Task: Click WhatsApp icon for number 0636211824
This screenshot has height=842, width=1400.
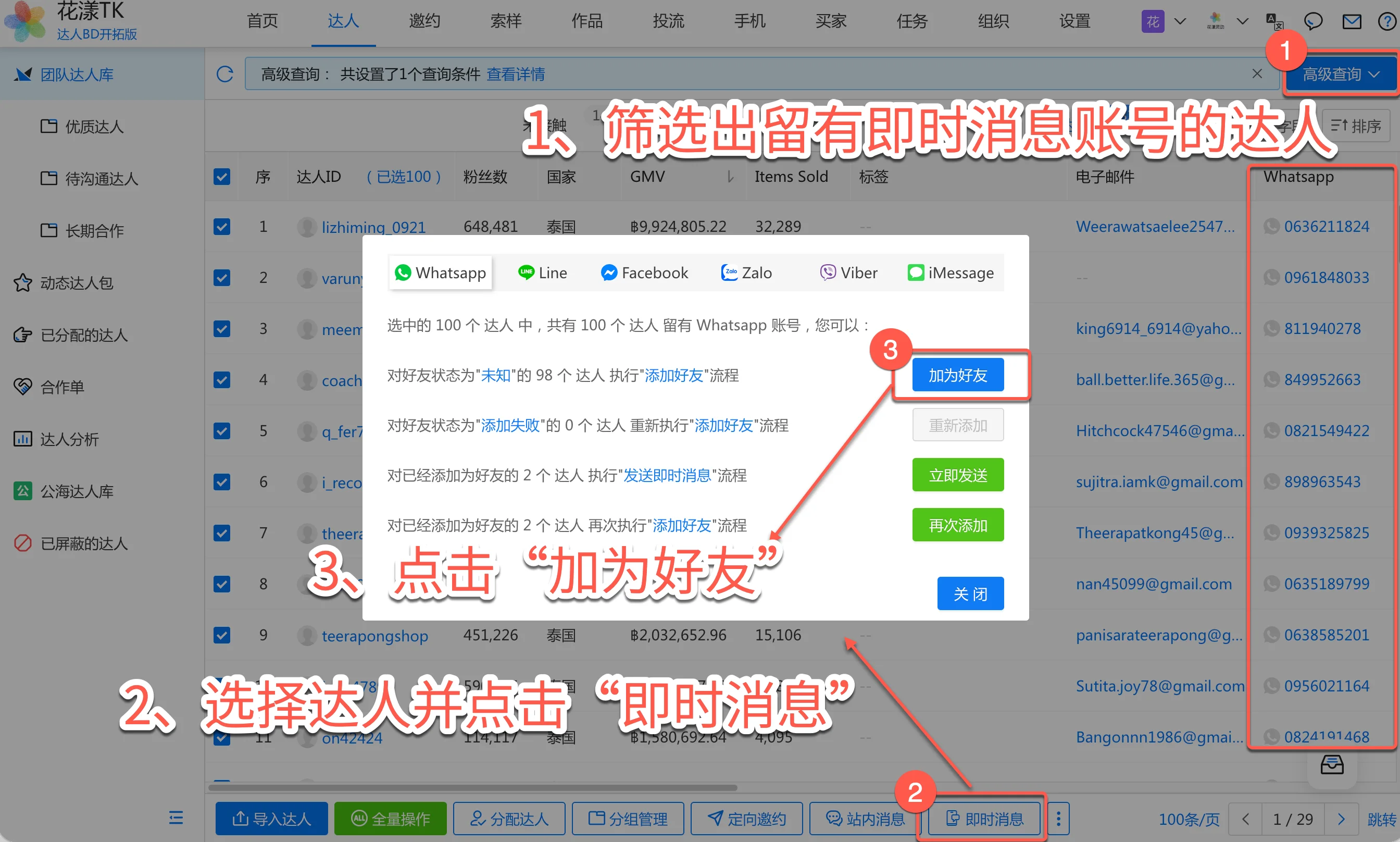Action: (1271, 226)
